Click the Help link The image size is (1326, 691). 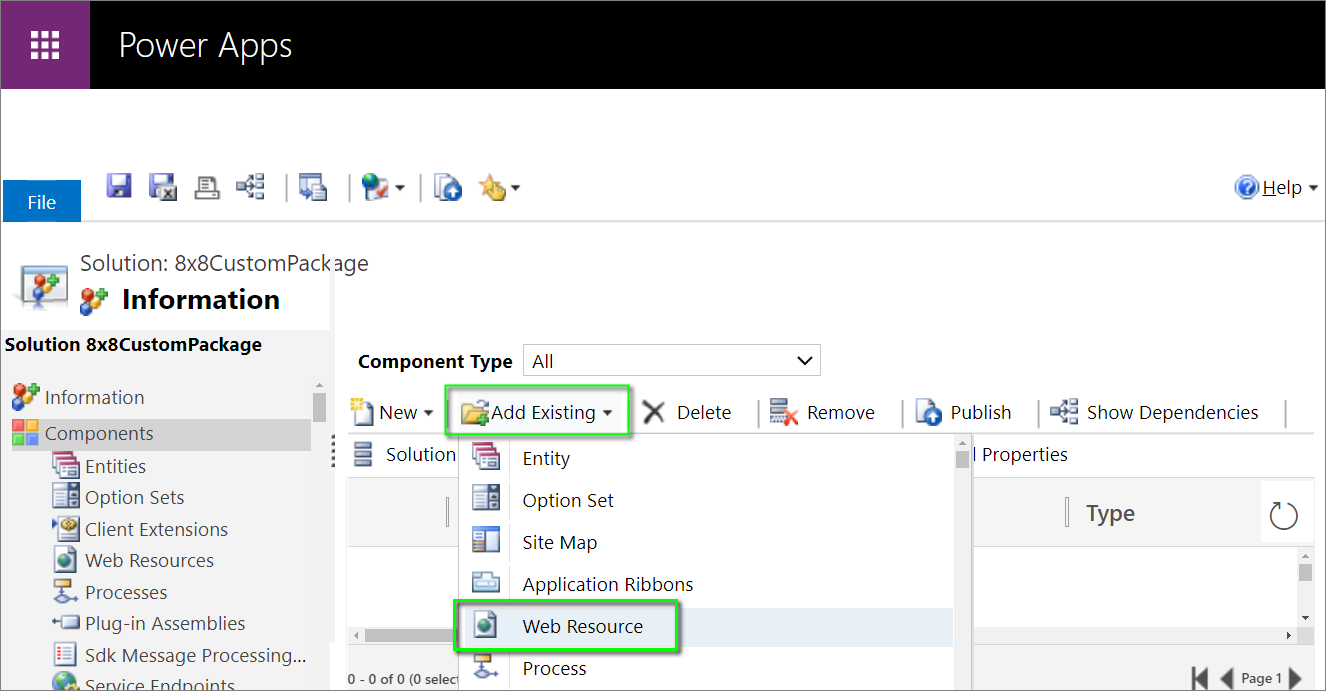click(x=1282, y=187)
